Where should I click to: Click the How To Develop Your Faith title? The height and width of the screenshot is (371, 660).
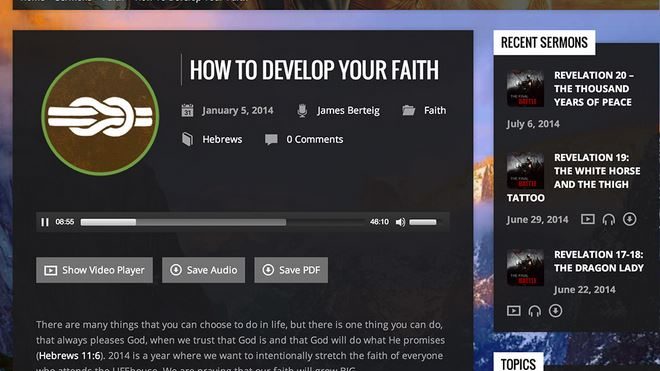[x=314, y=70]
